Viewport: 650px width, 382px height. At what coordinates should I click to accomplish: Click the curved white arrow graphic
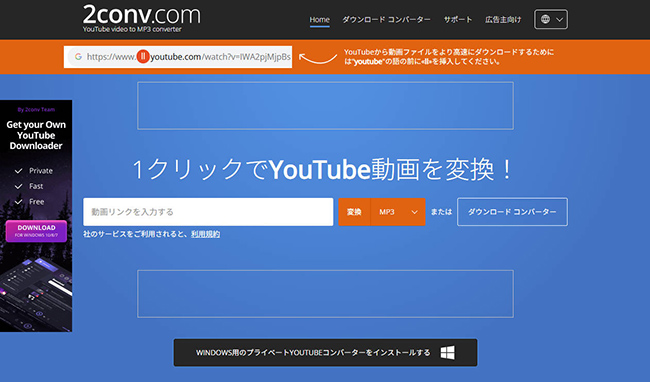pyautogui.click(x=318, y=58)
